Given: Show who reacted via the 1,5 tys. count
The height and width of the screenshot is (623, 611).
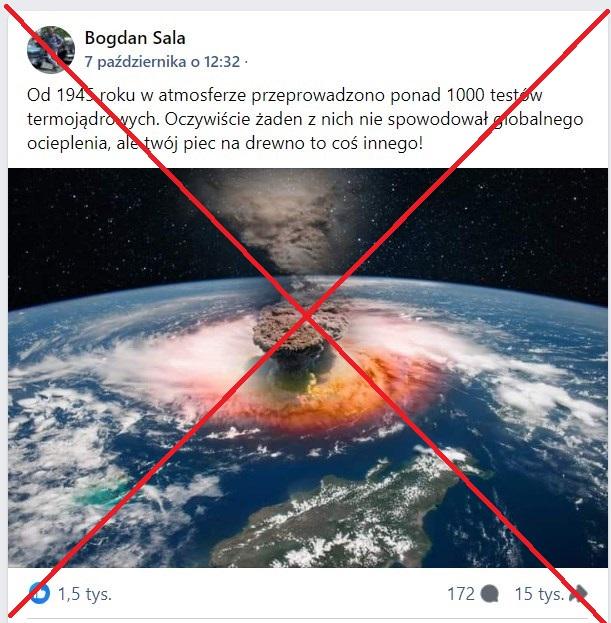Looking at the screenshot, I should point(85,594).
